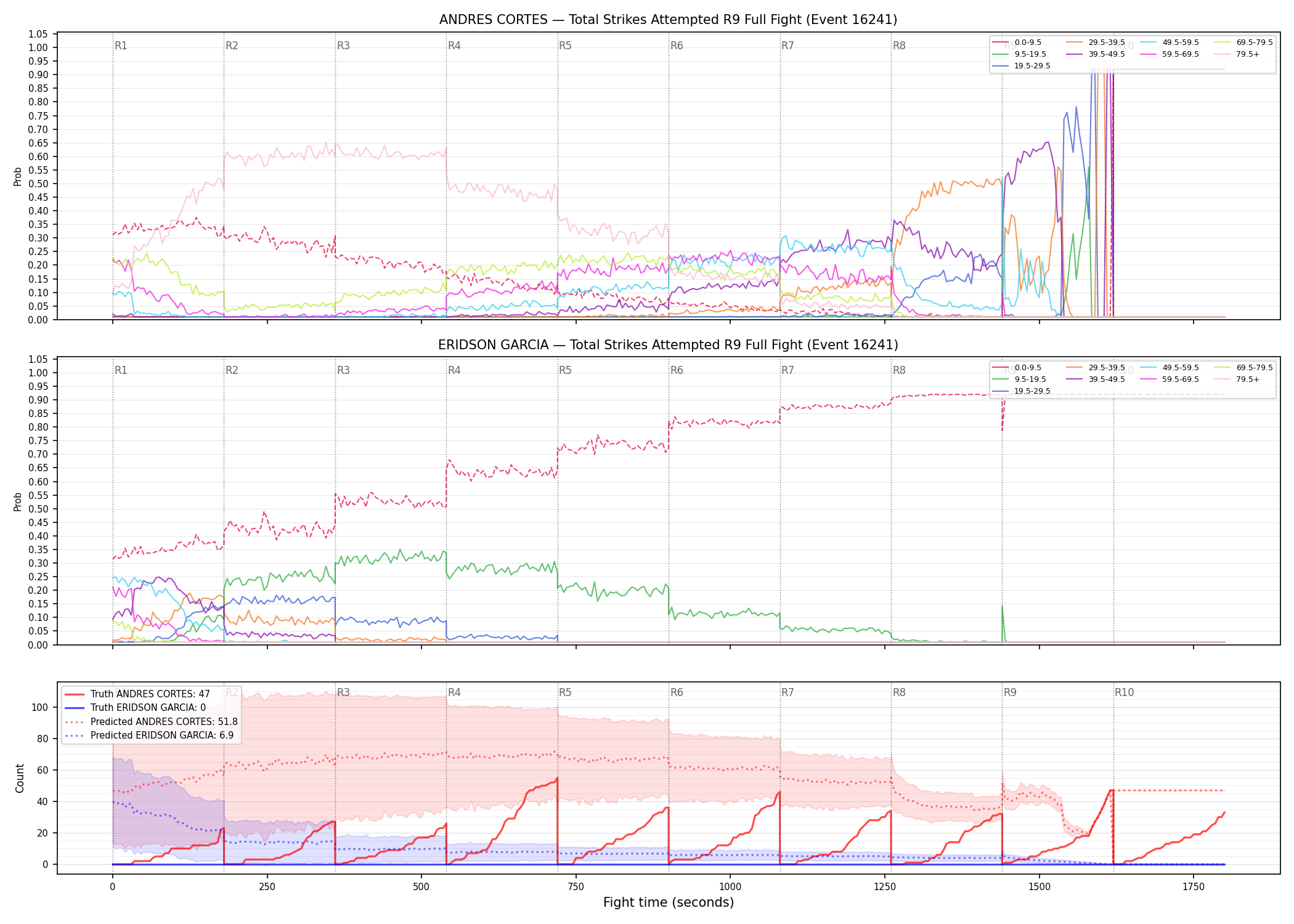The width and height of the screenshot is (1294, 924).
Task: Click Predicted ERIDSON GARCIA: 6.9 legend entry
Action: [149, 736]
